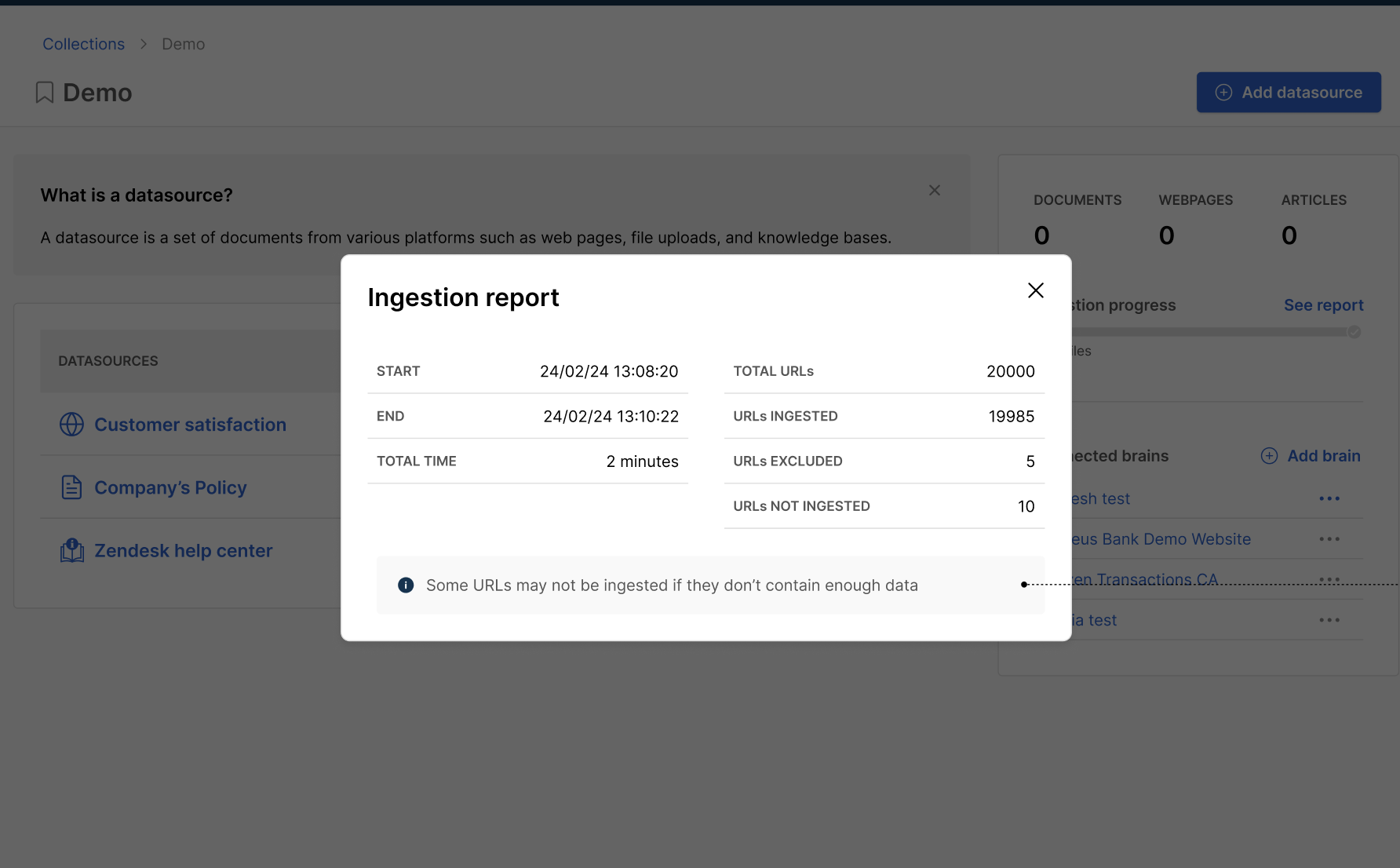Screen dimensions: 1400x868
Task: Open options menu for the first connected brain
Action: 1329,499
